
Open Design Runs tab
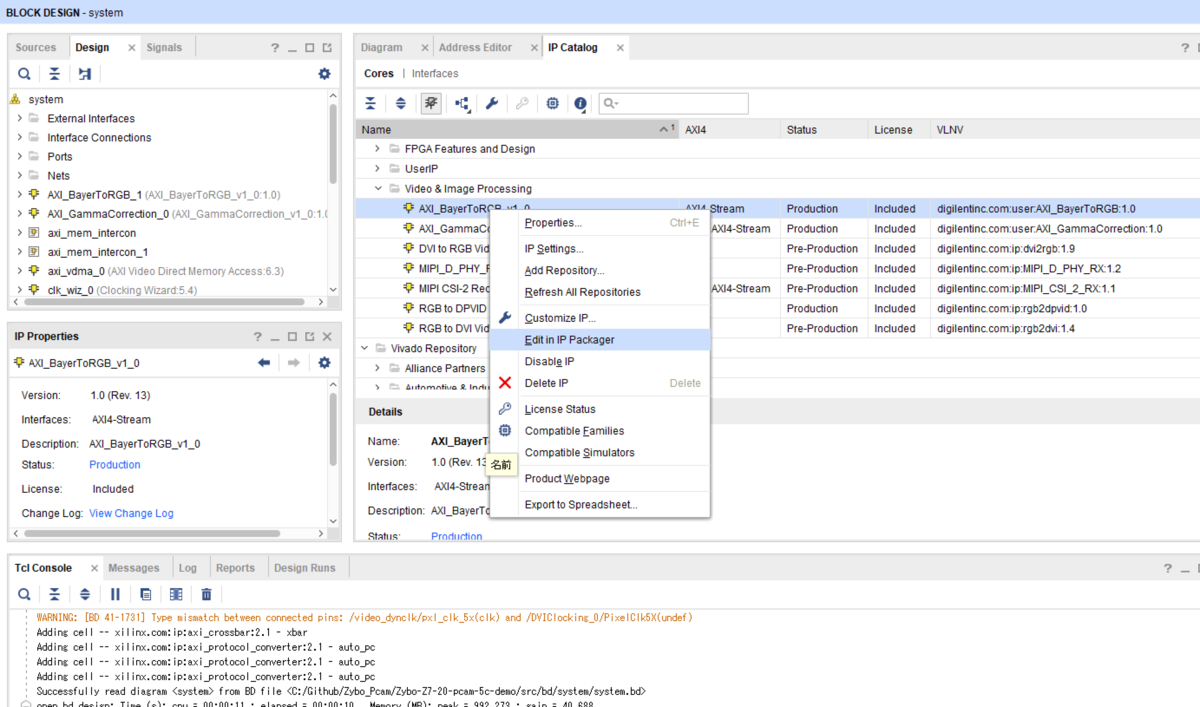tap(305, 568)
